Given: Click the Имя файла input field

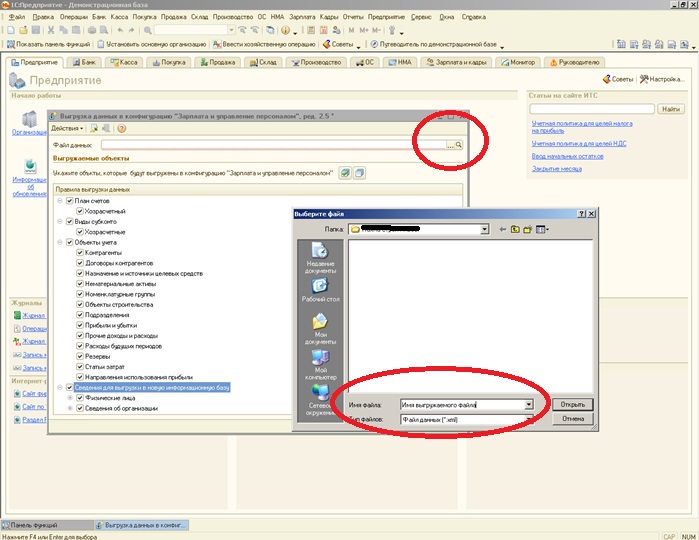Looking at the screenshot, I should click(462, 405).
